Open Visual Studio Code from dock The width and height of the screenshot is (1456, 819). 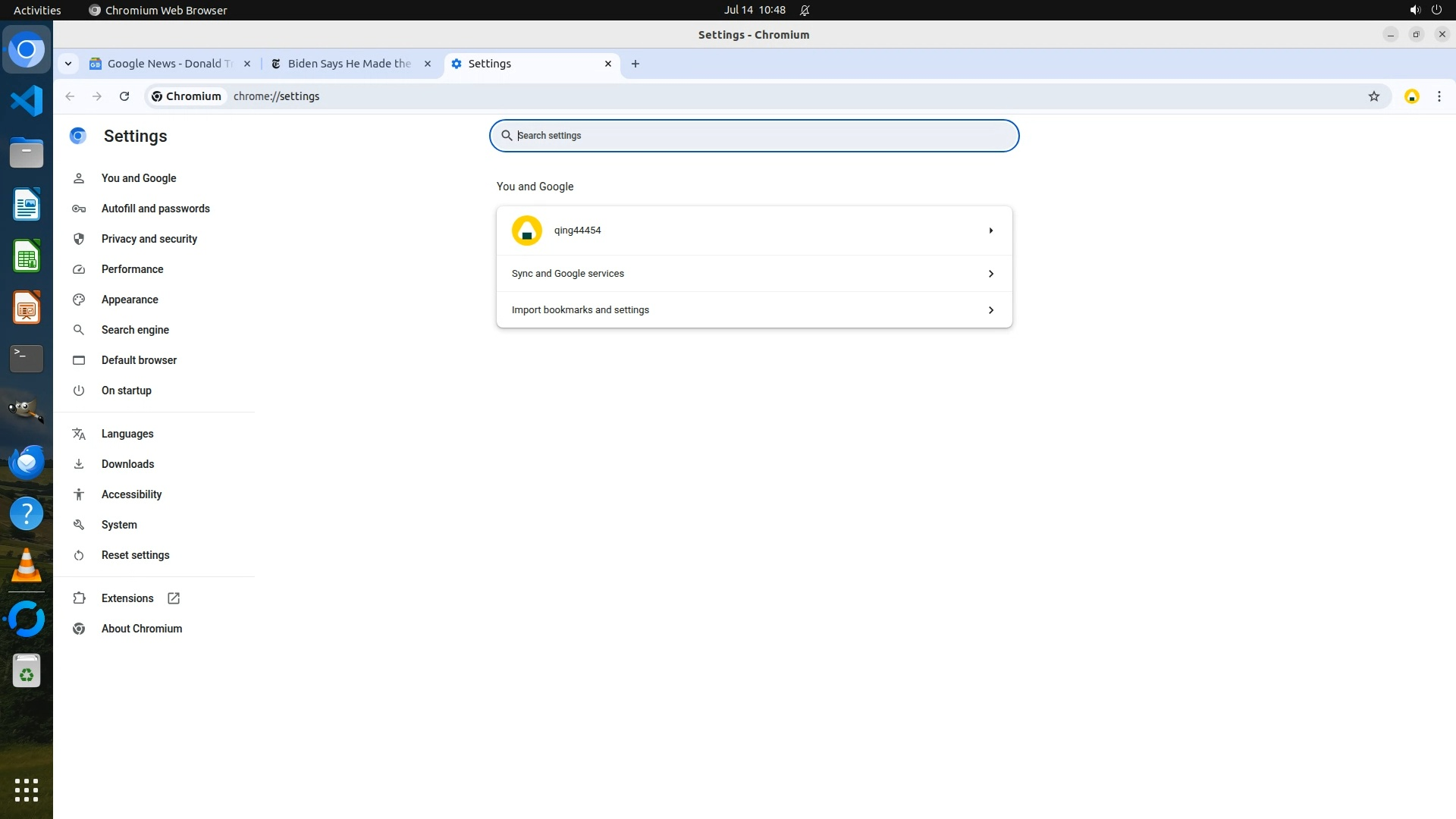click(x=27, y=101)
